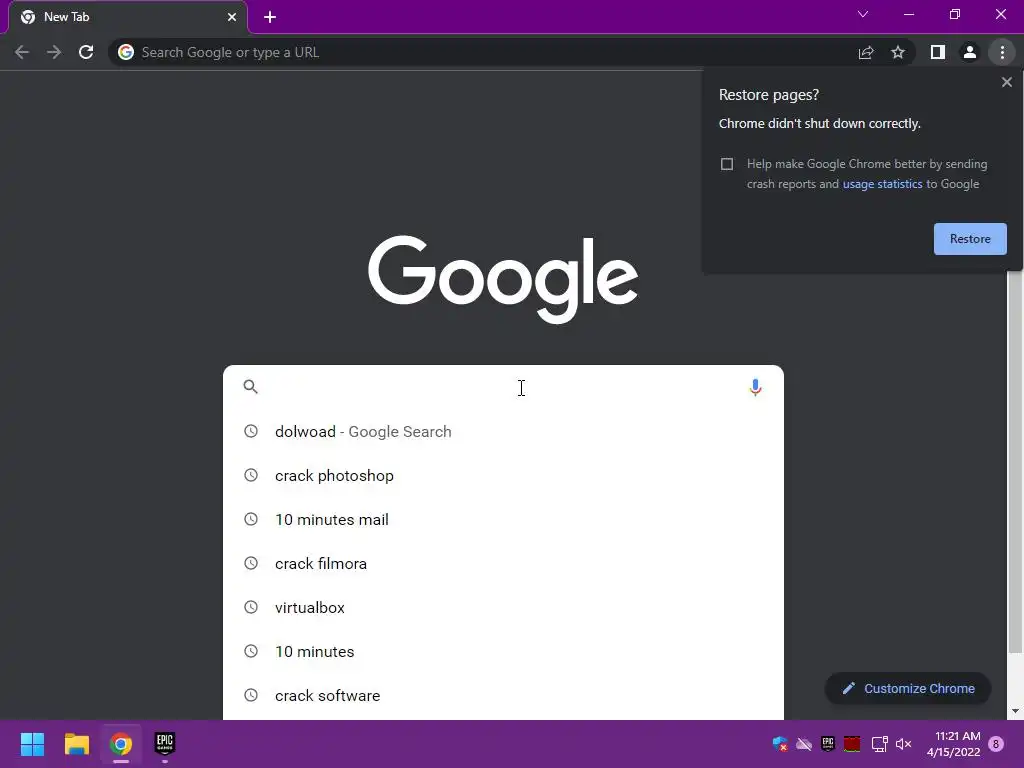Click the Google icon in address bar

(126, 52)
